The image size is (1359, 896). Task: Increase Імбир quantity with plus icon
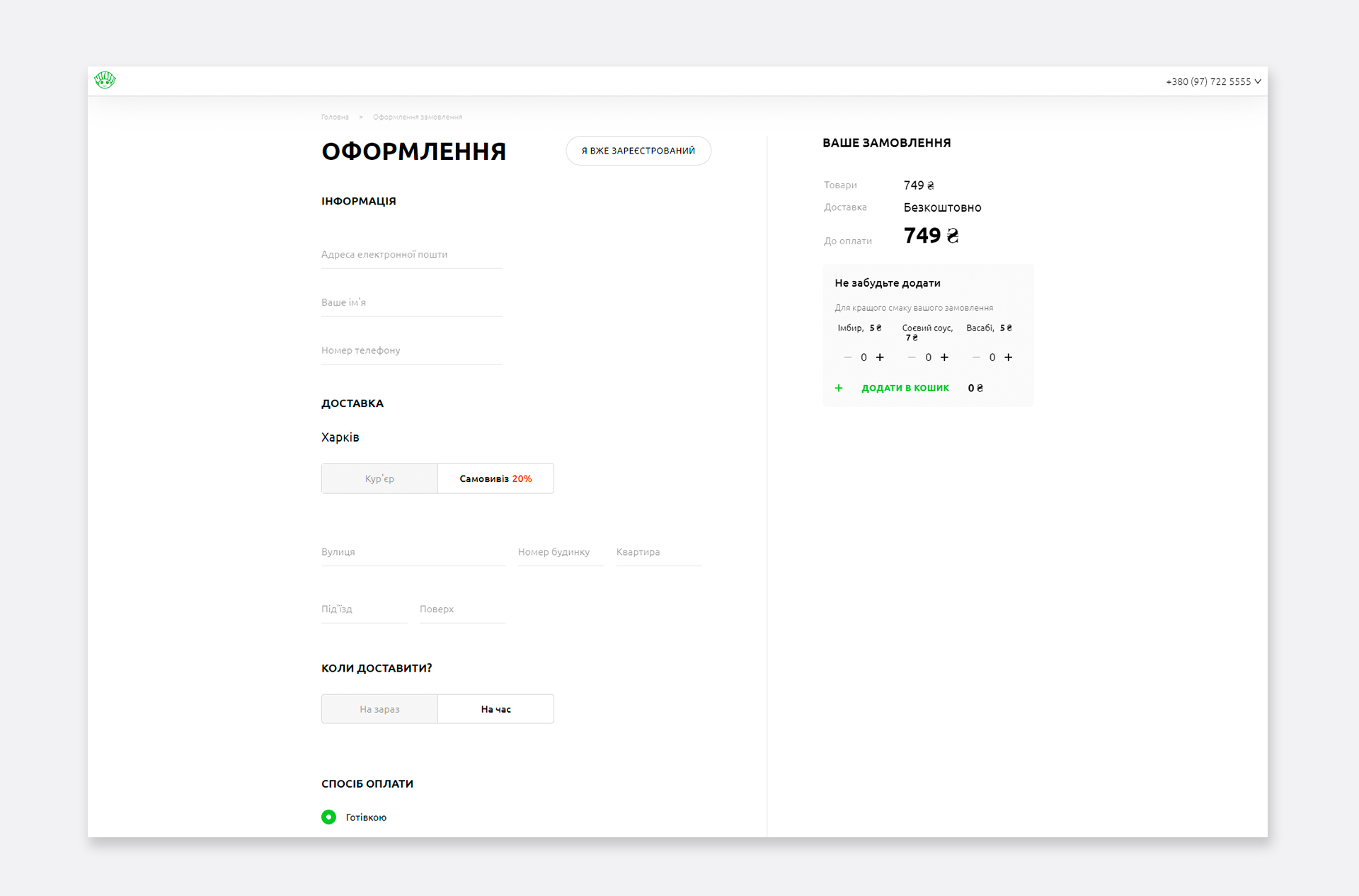click(x=880, y=357)
